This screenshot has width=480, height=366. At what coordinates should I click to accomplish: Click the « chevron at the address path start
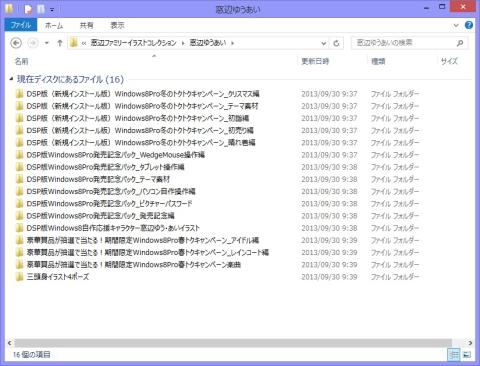tap(84, 43)
